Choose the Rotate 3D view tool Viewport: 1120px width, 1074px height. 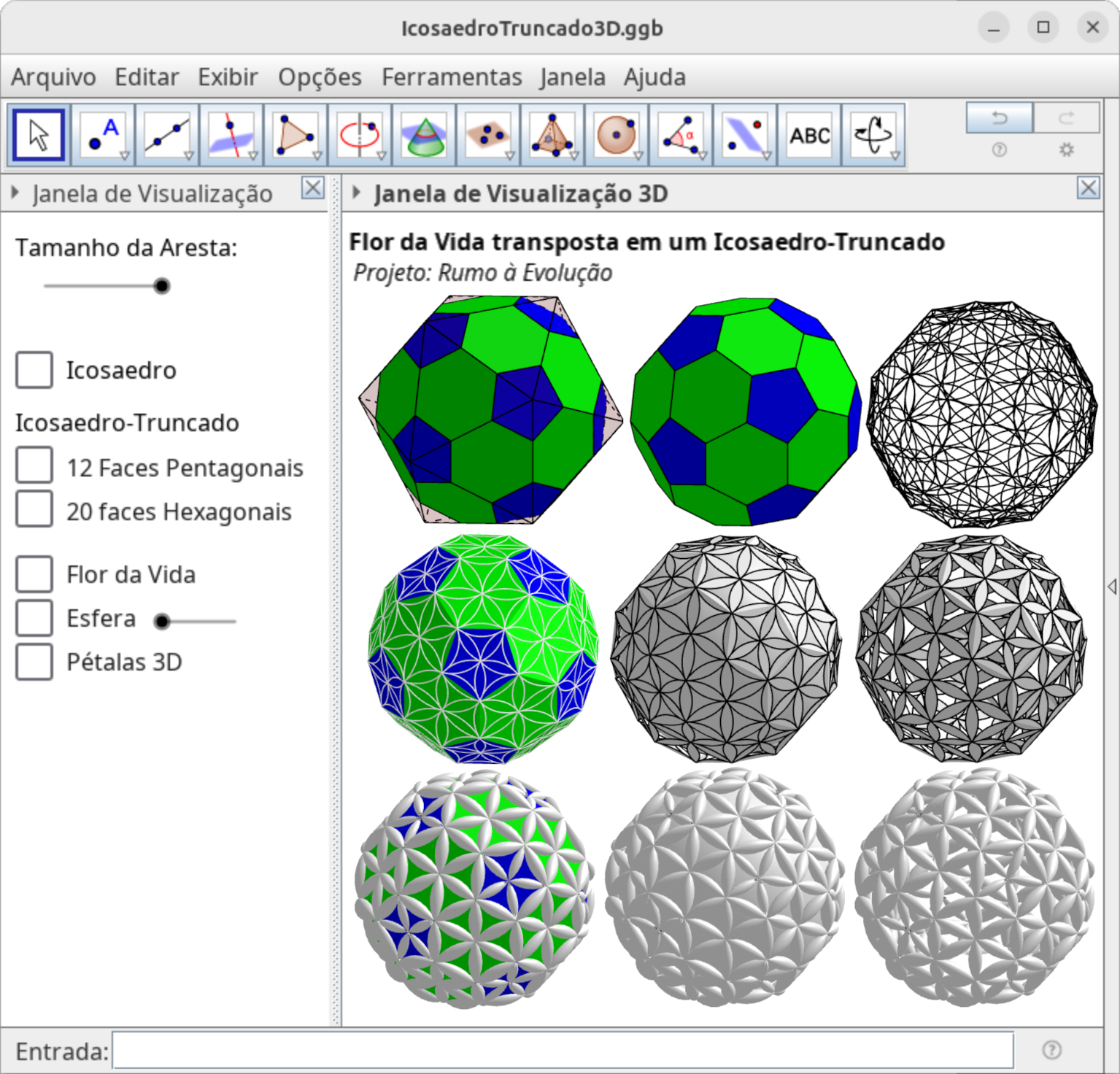(x=873, y=135)
